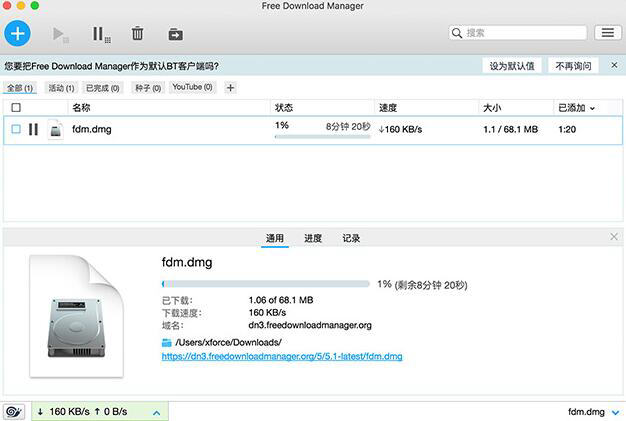Image resolution: width=626 pixels, height=421 pixels.
Task: Tick the select-all checkbox in header
Action: (x=16, y=107)
